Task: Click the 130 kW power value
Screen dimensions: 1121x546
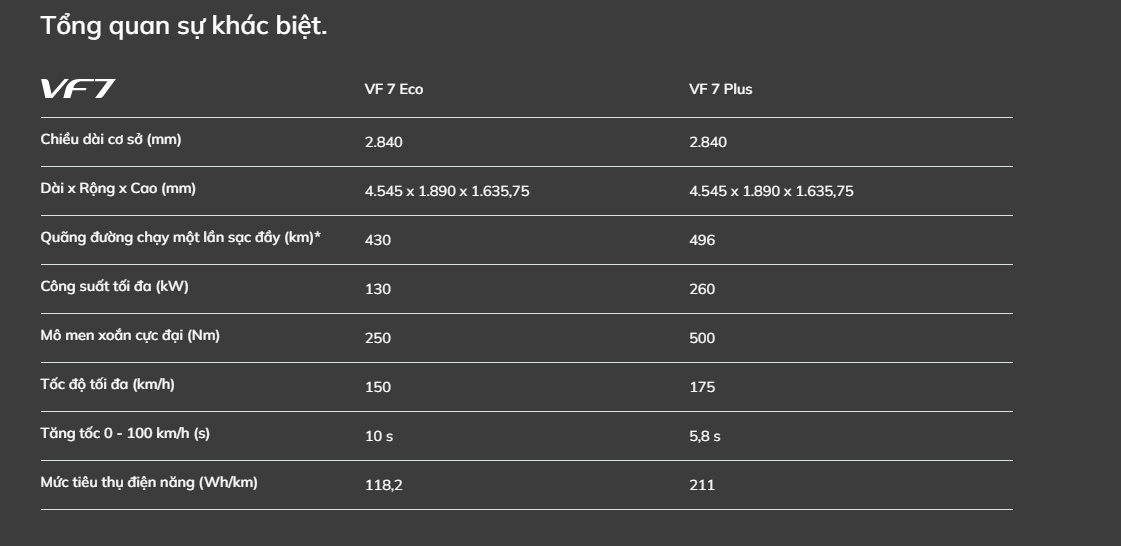Action: click(377, 289)
